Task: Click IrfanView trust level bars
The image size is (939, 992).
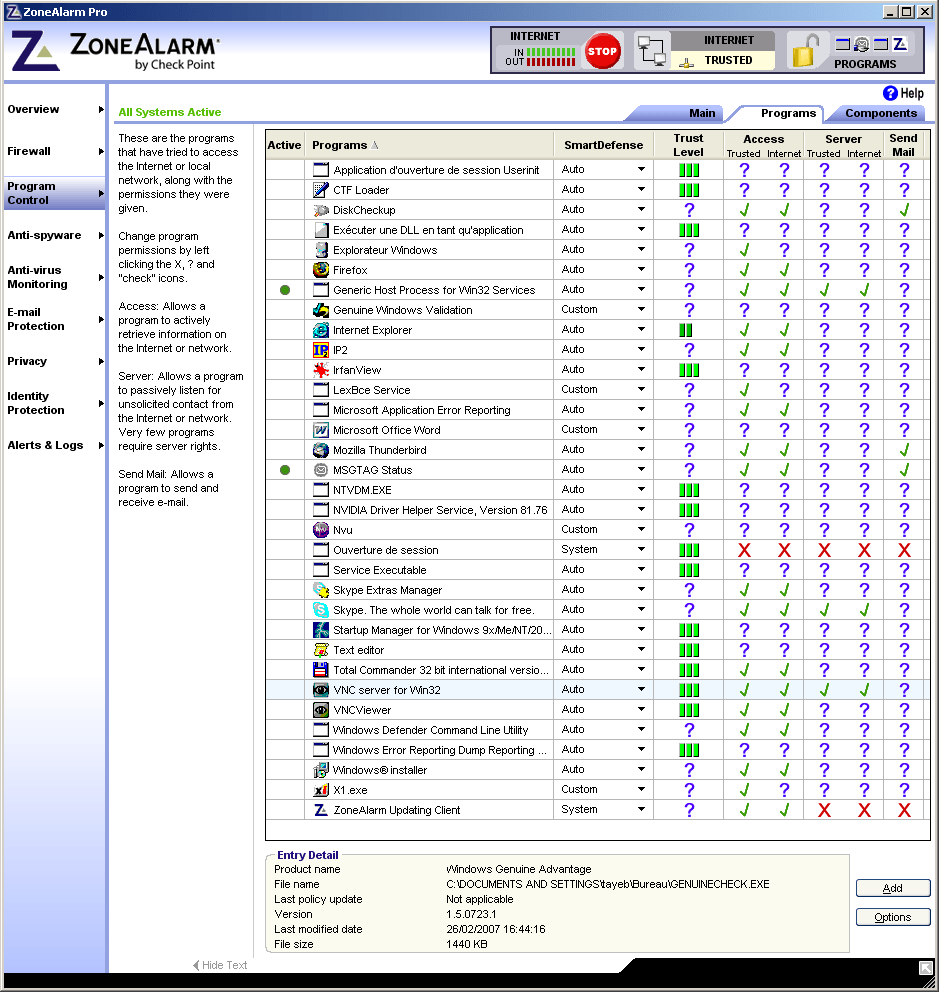Action: click(x=688, y=370)
